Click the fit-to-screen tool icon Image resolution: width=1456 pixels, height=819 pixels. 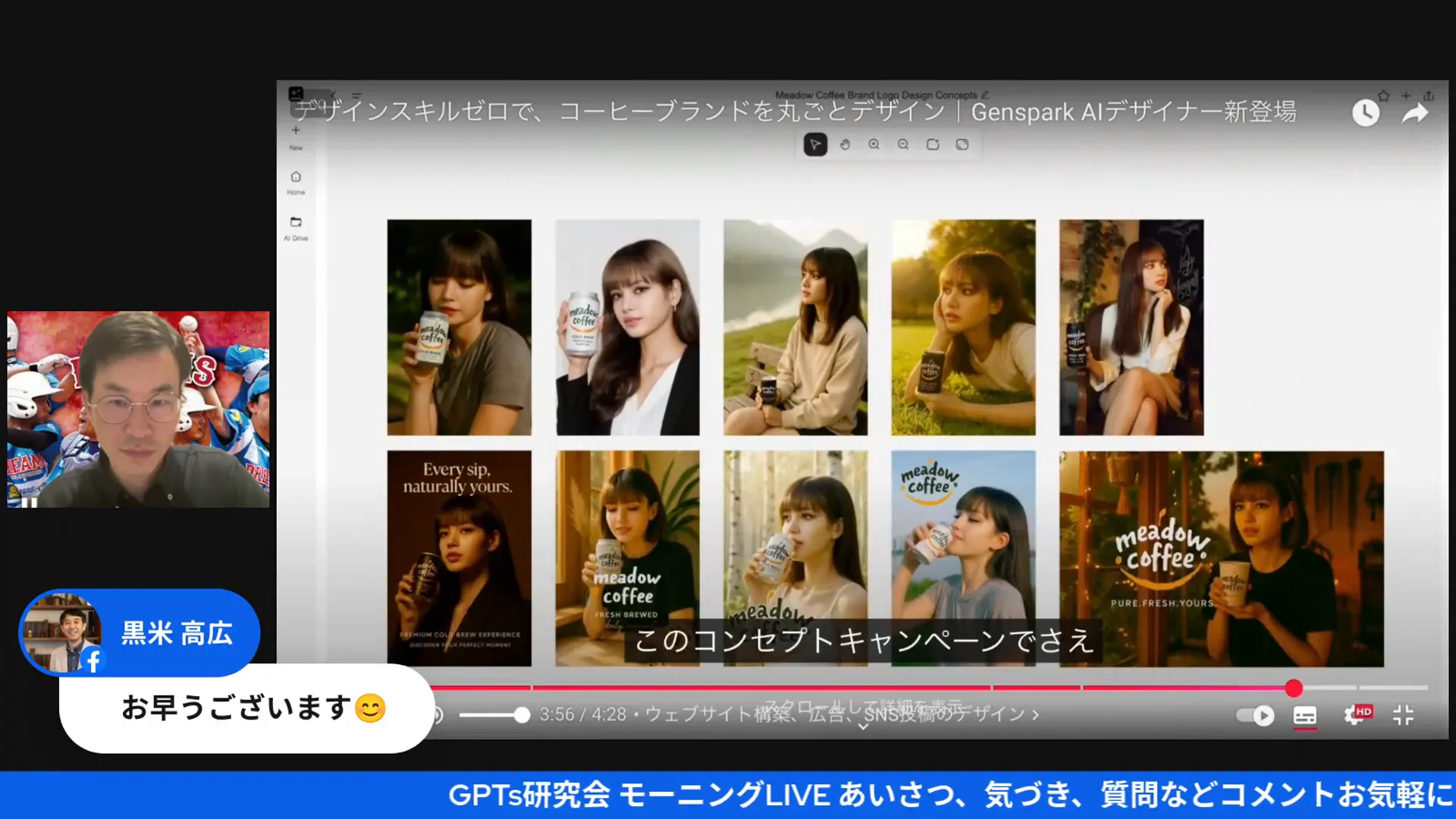point(962,144)
